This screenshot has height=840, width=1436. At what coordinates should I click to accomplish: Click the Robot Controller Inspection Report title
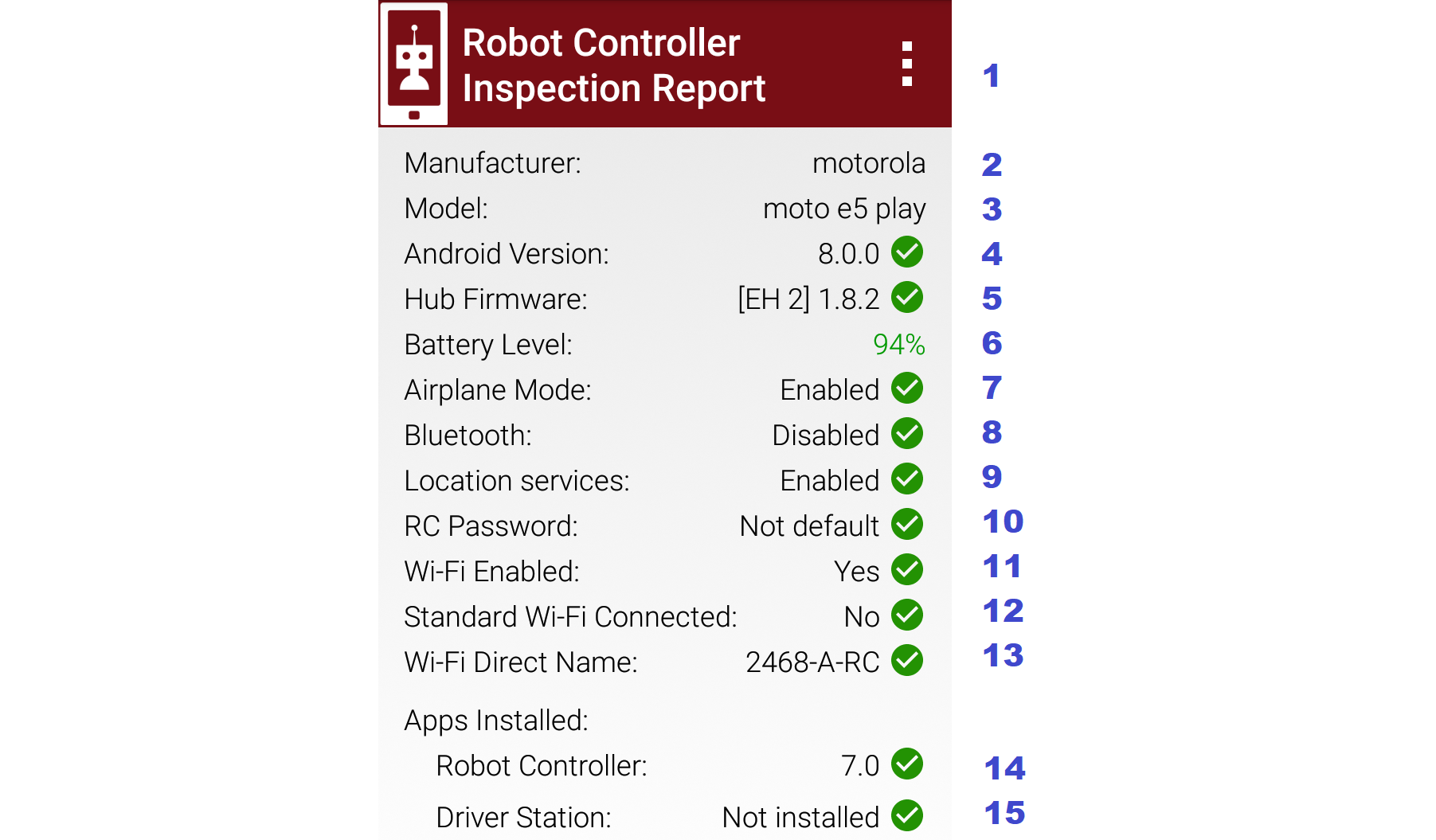pyautogui.click(x=613, y=65)
